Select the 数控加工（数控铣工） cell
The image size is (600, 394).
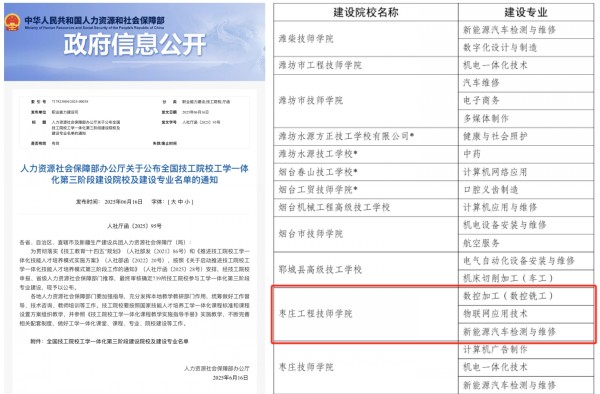(526, 296)
